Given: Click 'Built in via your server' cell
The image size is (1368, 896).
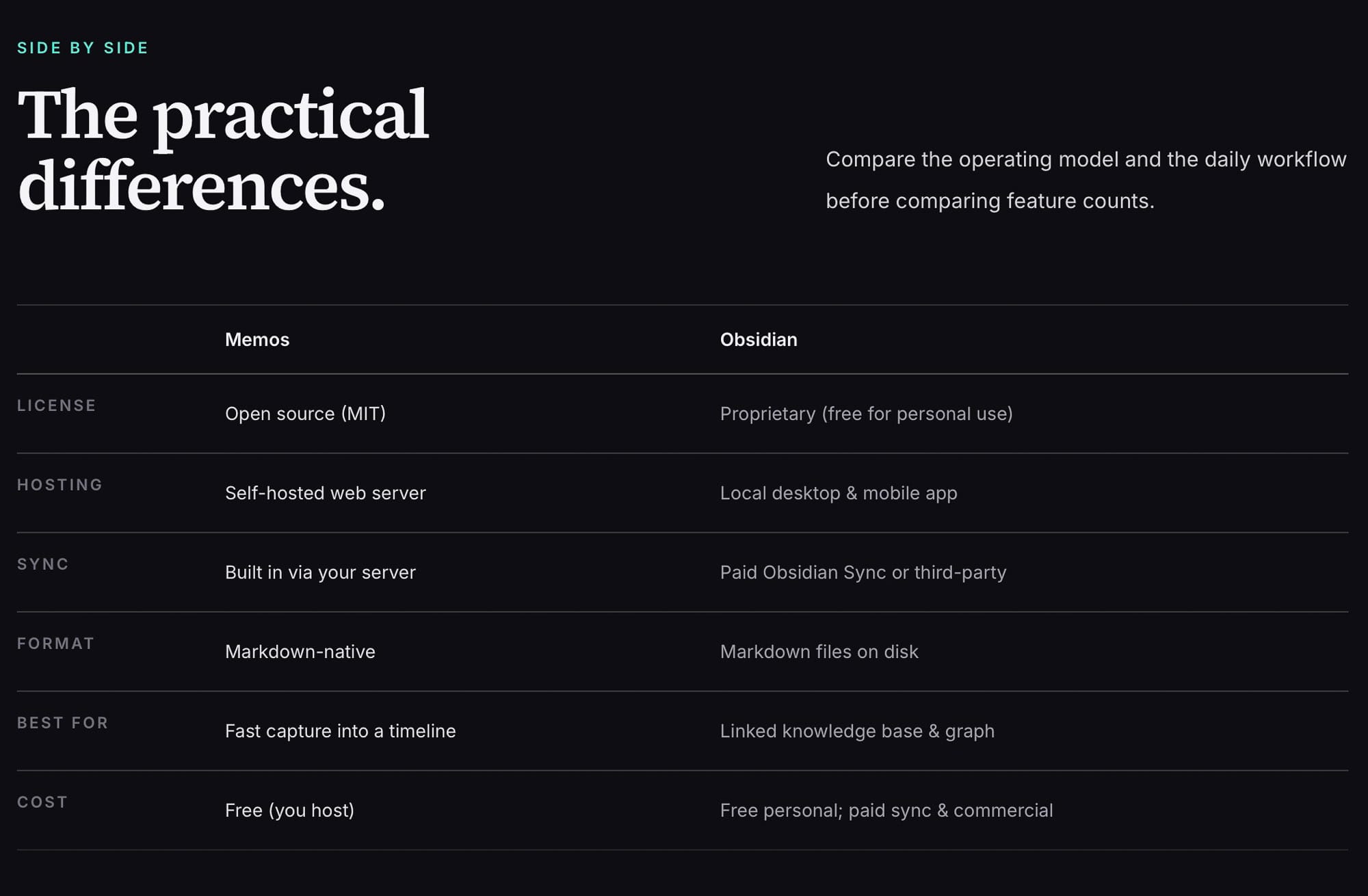Looking at the screenshot, I should [x=320, y=572].
